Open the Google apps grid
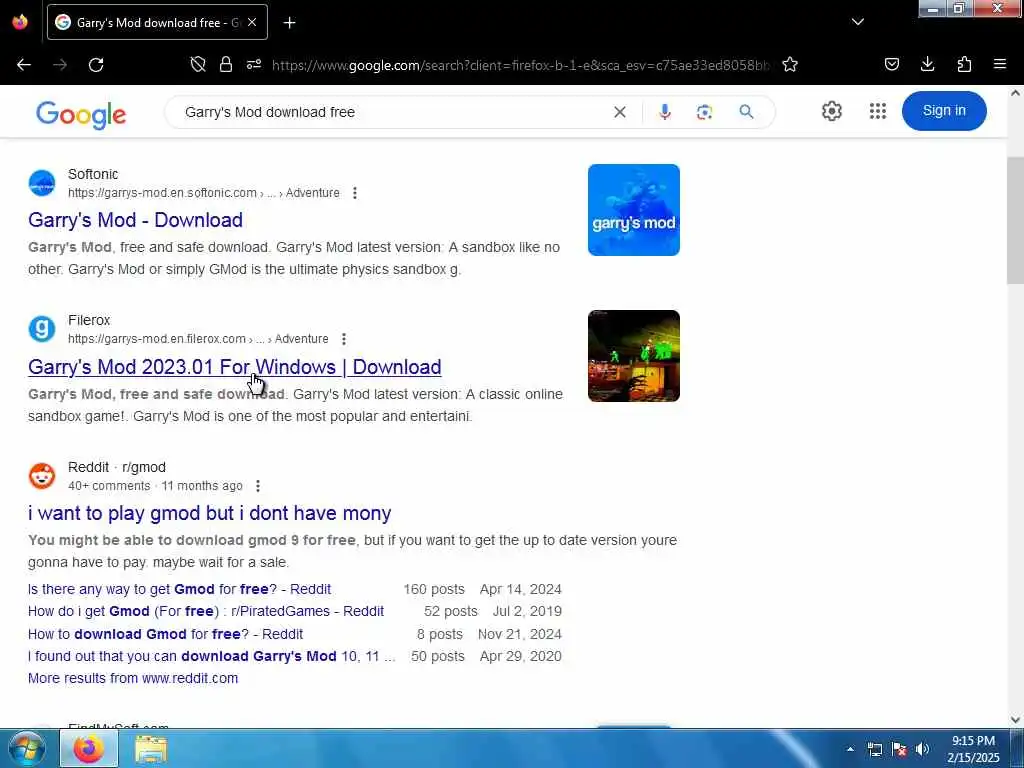The image size is (1024, 768). click(x=878, y=111)
